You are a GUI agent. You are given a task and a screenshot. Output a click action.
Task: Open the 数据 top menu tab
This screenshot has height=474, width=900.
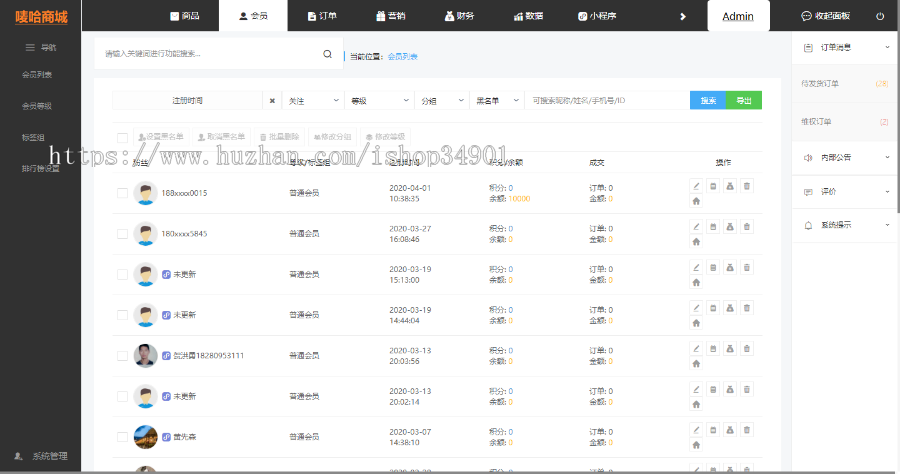tap(528, 16)
